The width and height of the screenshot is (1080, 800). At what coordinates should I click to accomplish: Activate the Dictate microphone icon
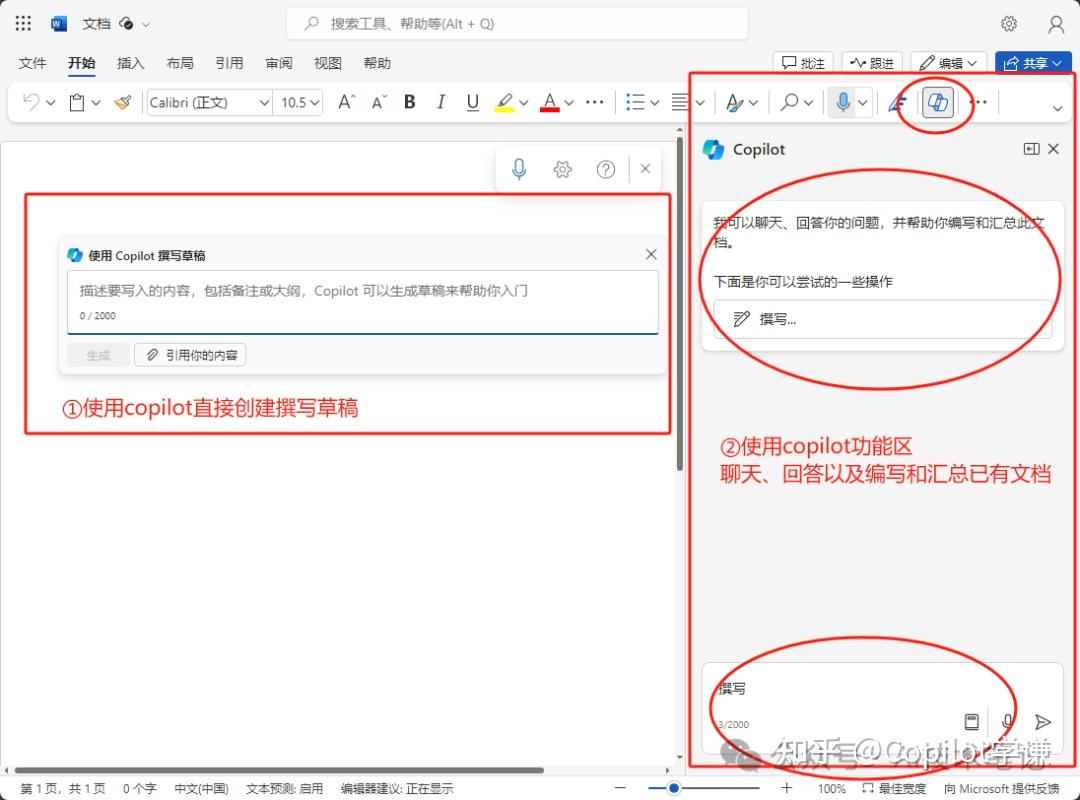(841, 102)
